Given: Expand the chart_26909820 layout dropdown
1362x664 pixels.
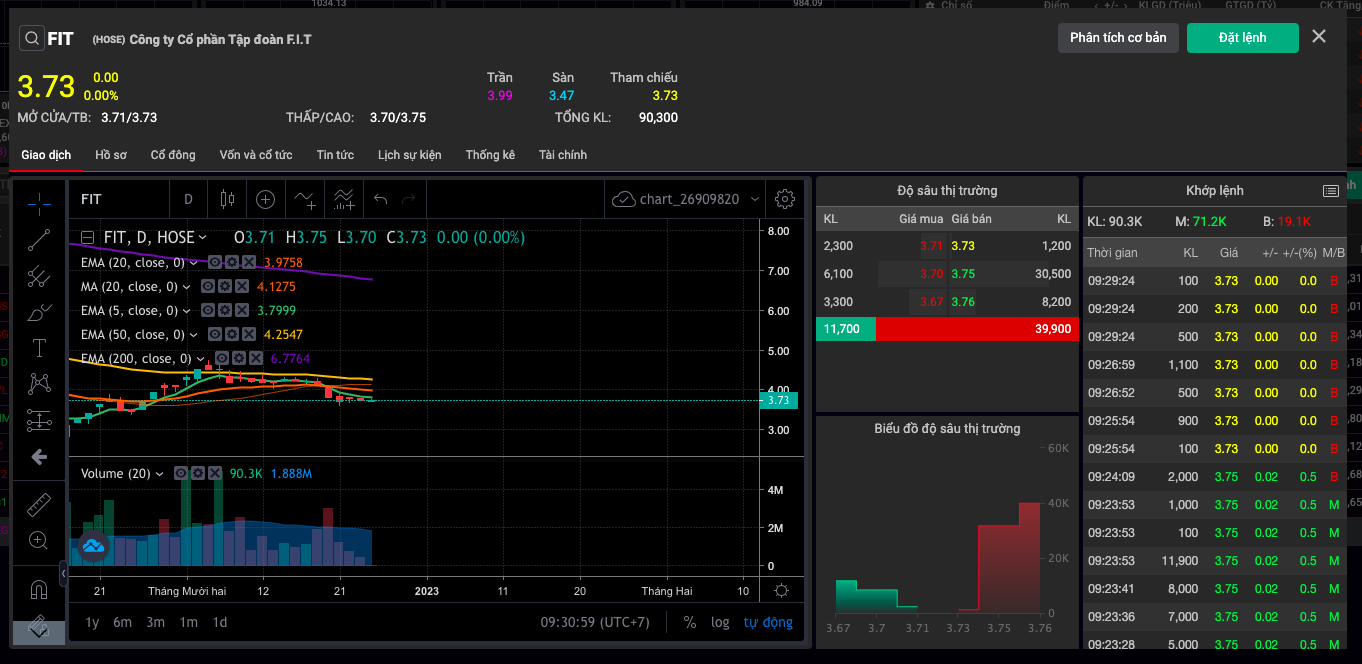Looking at the screenshot, I should click(755, 199).
